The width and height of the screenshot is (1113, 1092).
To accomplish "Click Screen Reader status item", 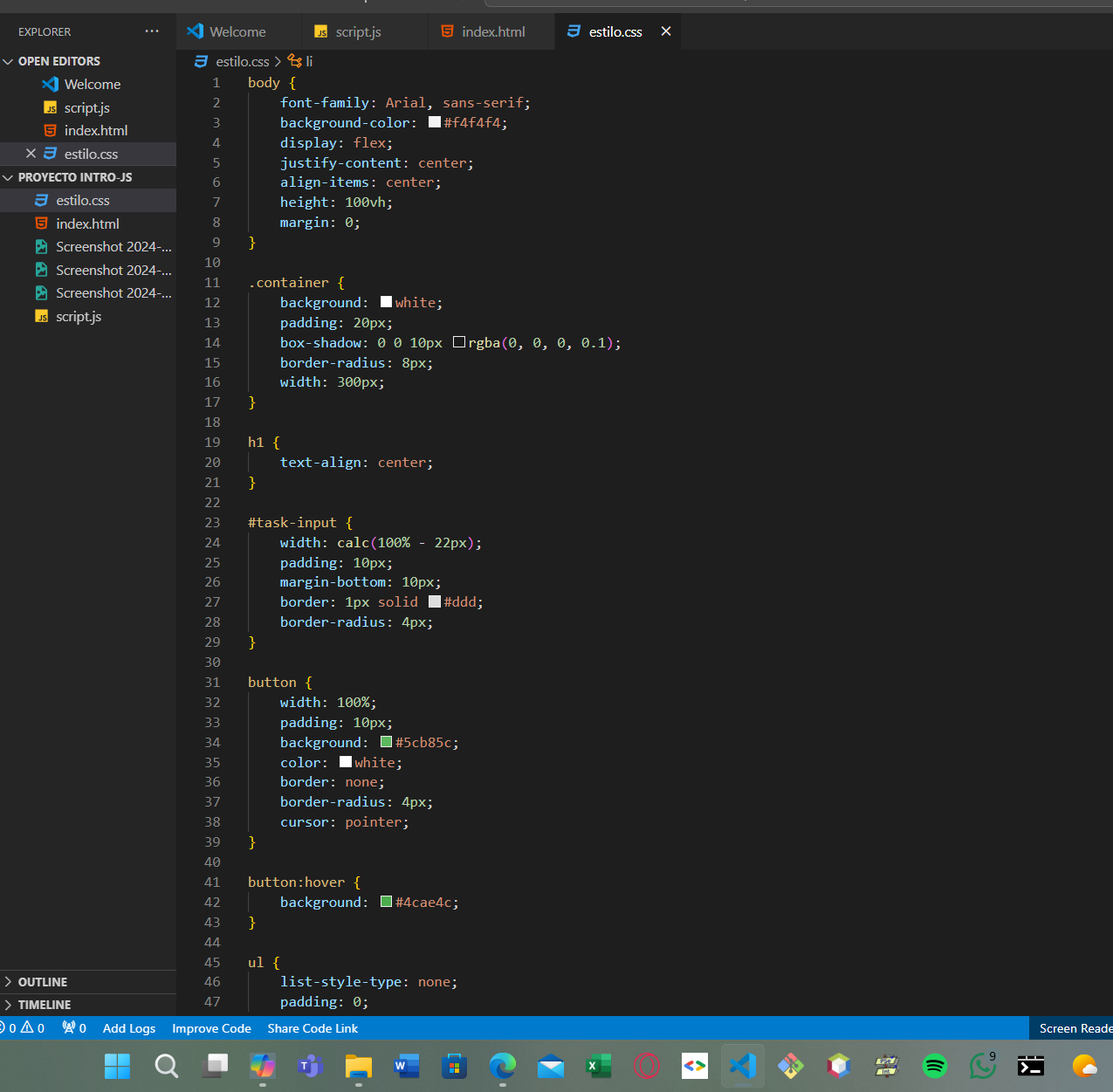I will [1074, 1028].
